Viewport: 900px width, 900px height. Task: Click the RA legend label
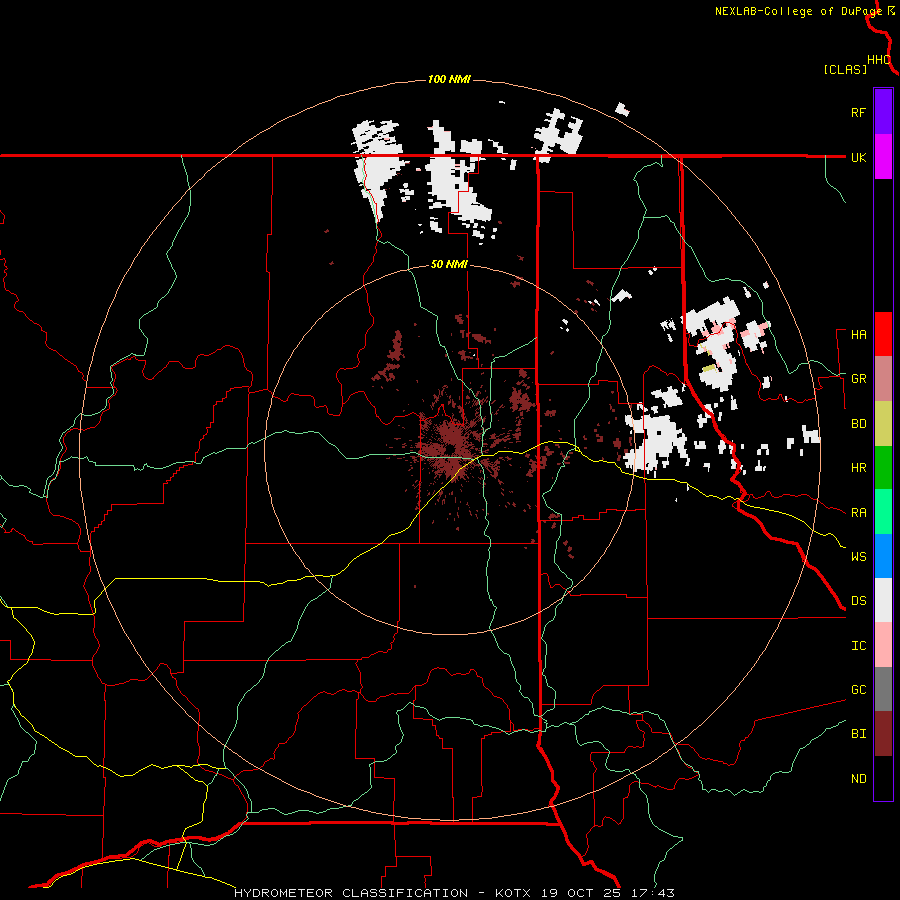[858, 513]
